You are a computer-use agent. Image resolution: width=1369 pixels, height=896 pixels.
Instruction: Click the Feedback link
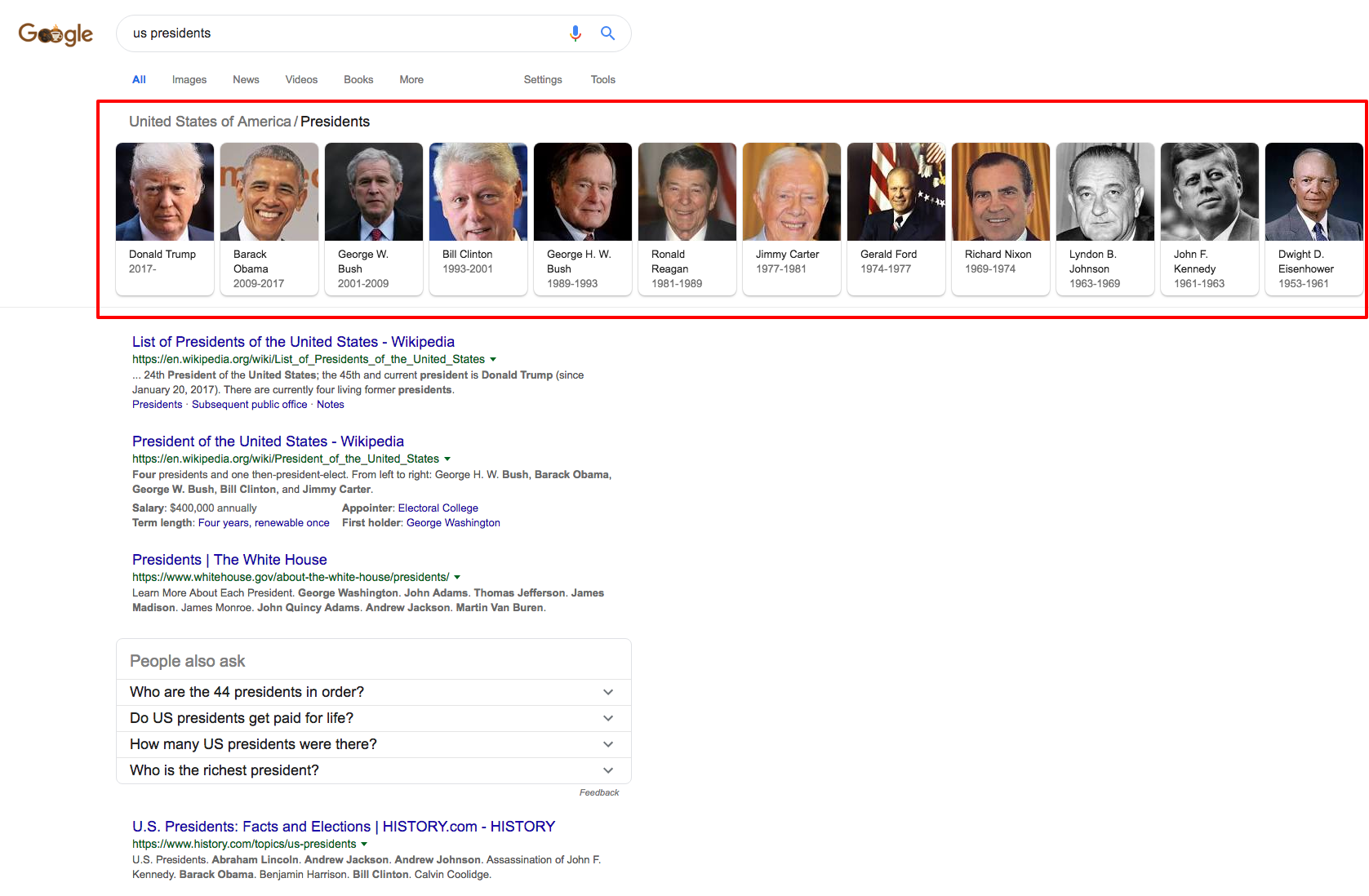(599, 792)
